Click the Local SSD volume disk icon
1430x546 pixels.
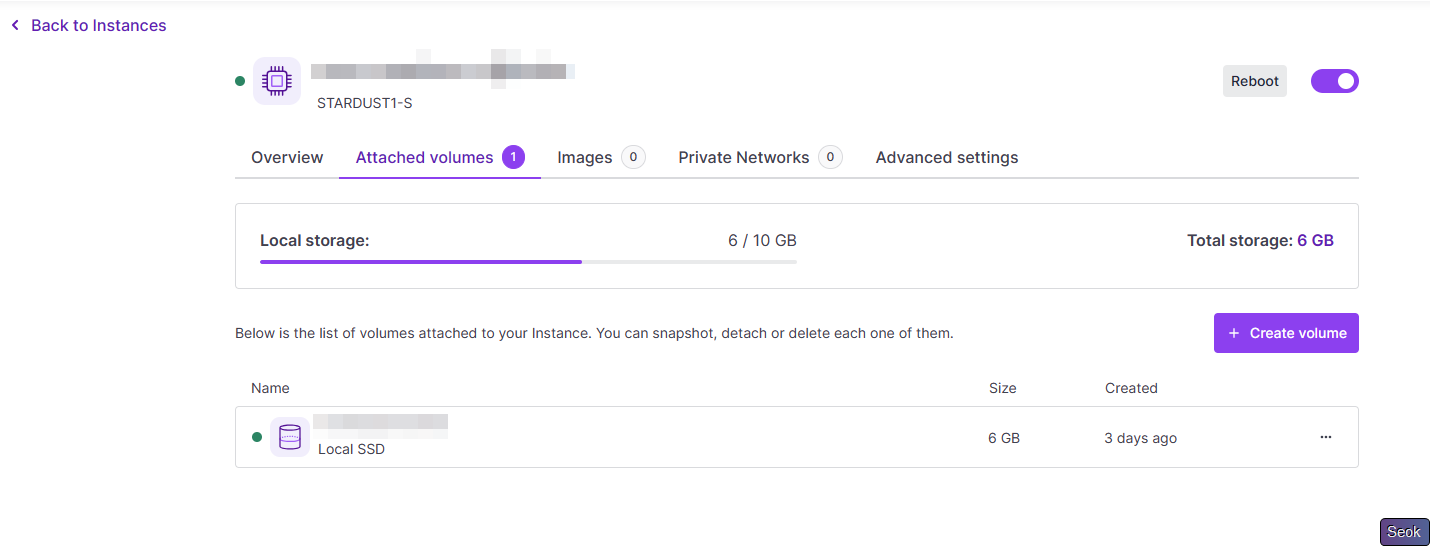coord(290,437)
